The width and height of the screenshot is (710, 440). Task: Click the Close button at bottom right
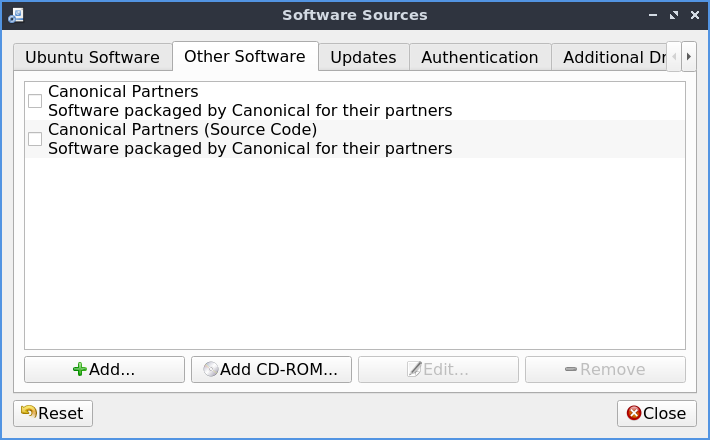point(656,413)
